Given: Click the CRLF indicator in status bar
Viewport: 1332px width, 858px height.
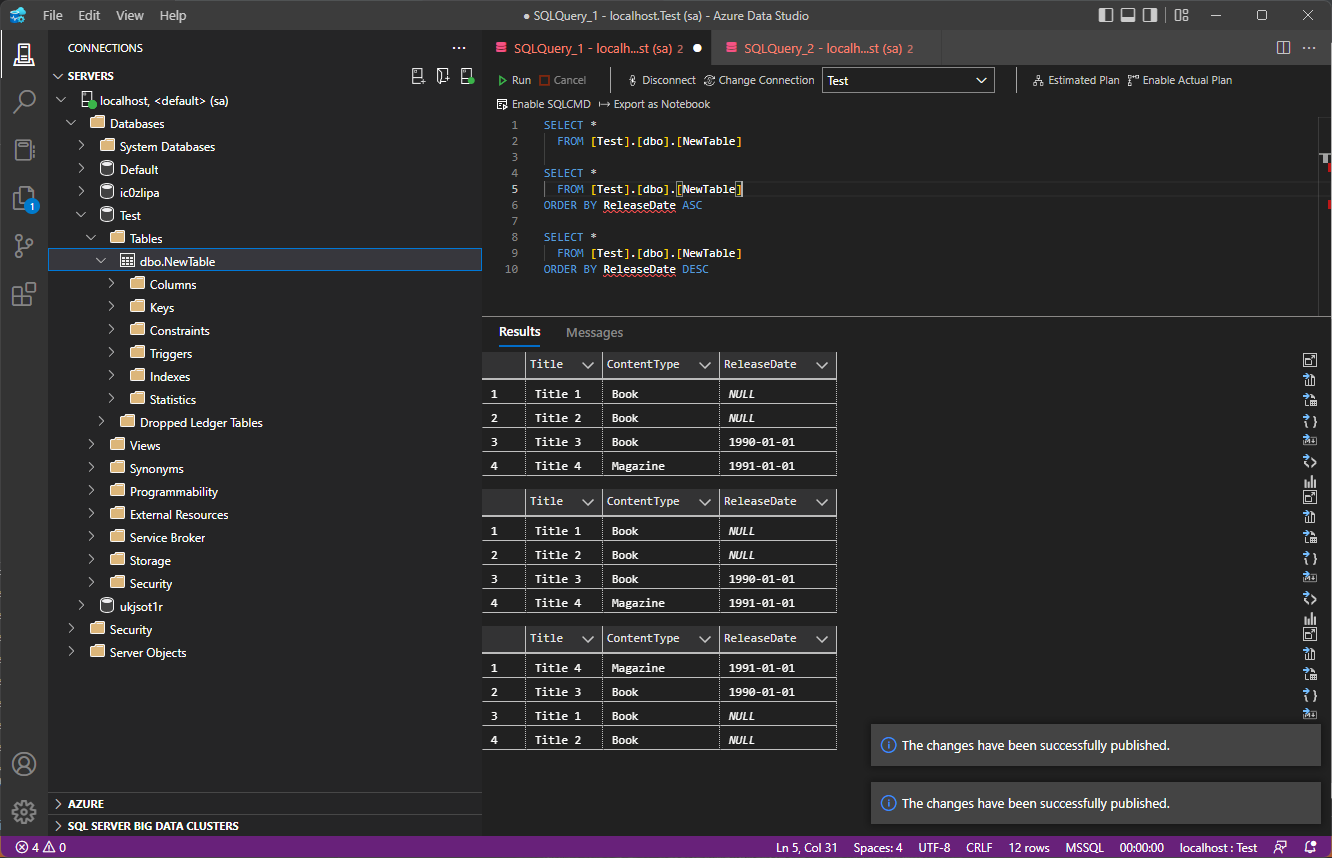Looking at the screenshot, I should pos(979,847).
